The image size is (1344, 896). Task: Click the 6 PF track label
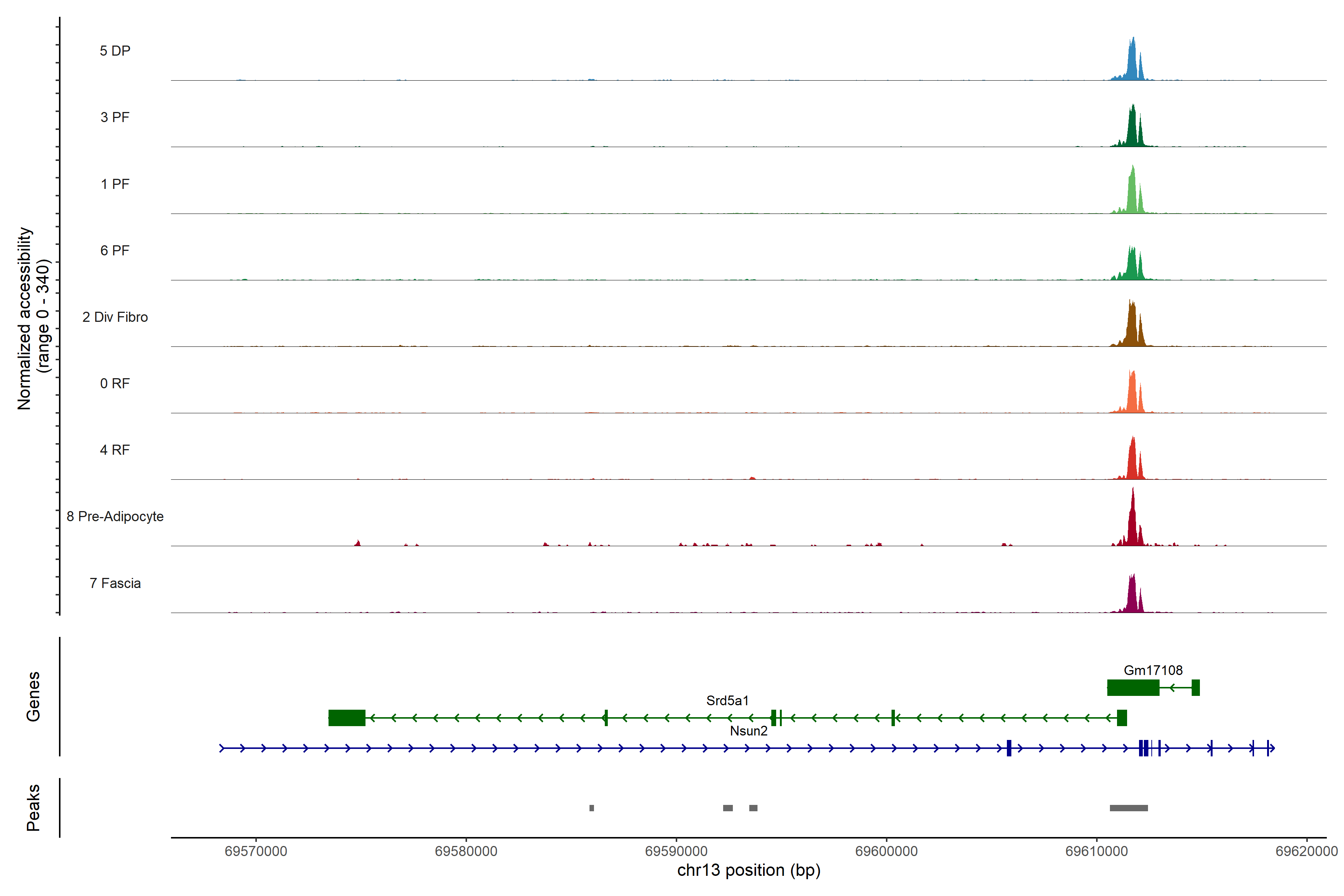point(115,250)
